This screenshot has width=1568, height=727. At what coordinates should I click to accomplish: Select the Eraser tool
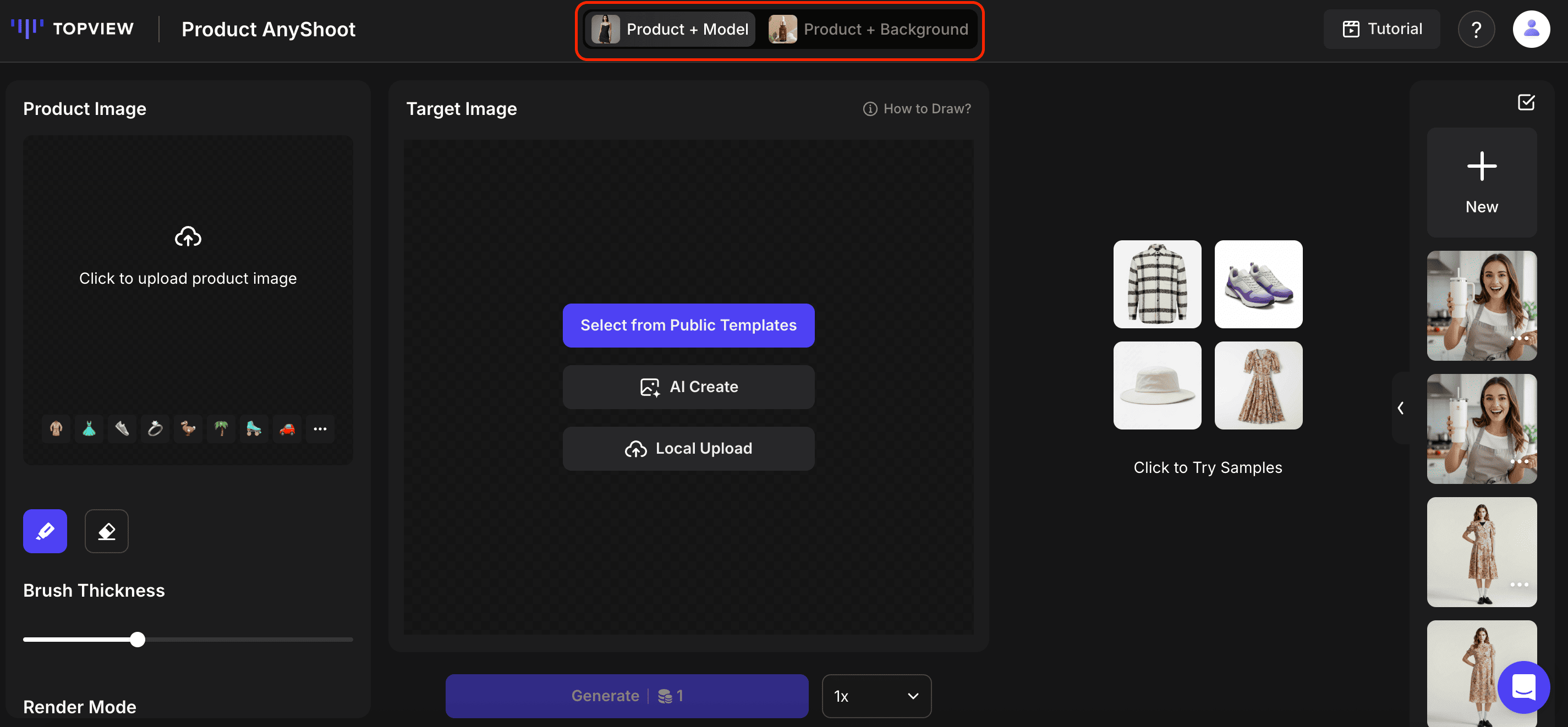107,531
